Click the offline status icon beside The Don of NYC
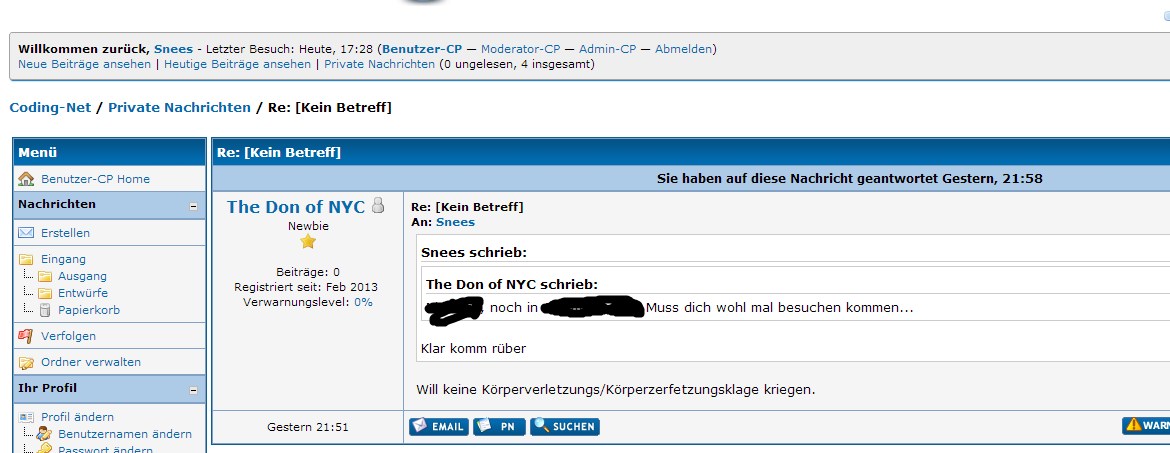This screenshot has width=1170, height=453. coord(378,206)
